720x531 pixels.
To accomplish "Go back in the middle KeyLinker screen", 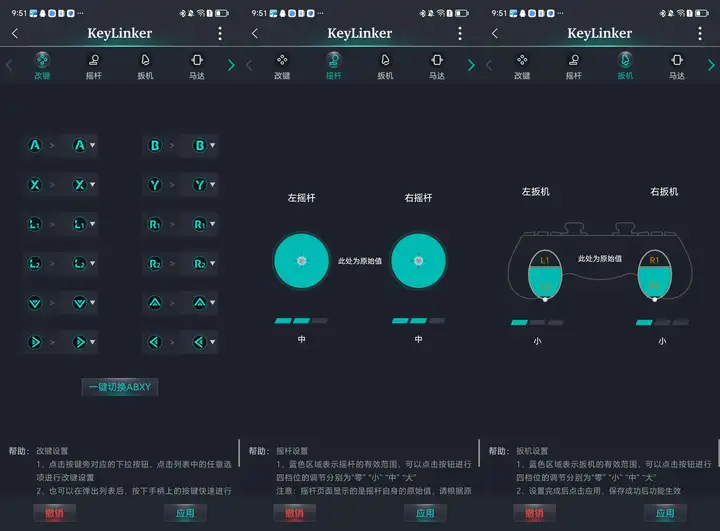I will coord(255,34).
